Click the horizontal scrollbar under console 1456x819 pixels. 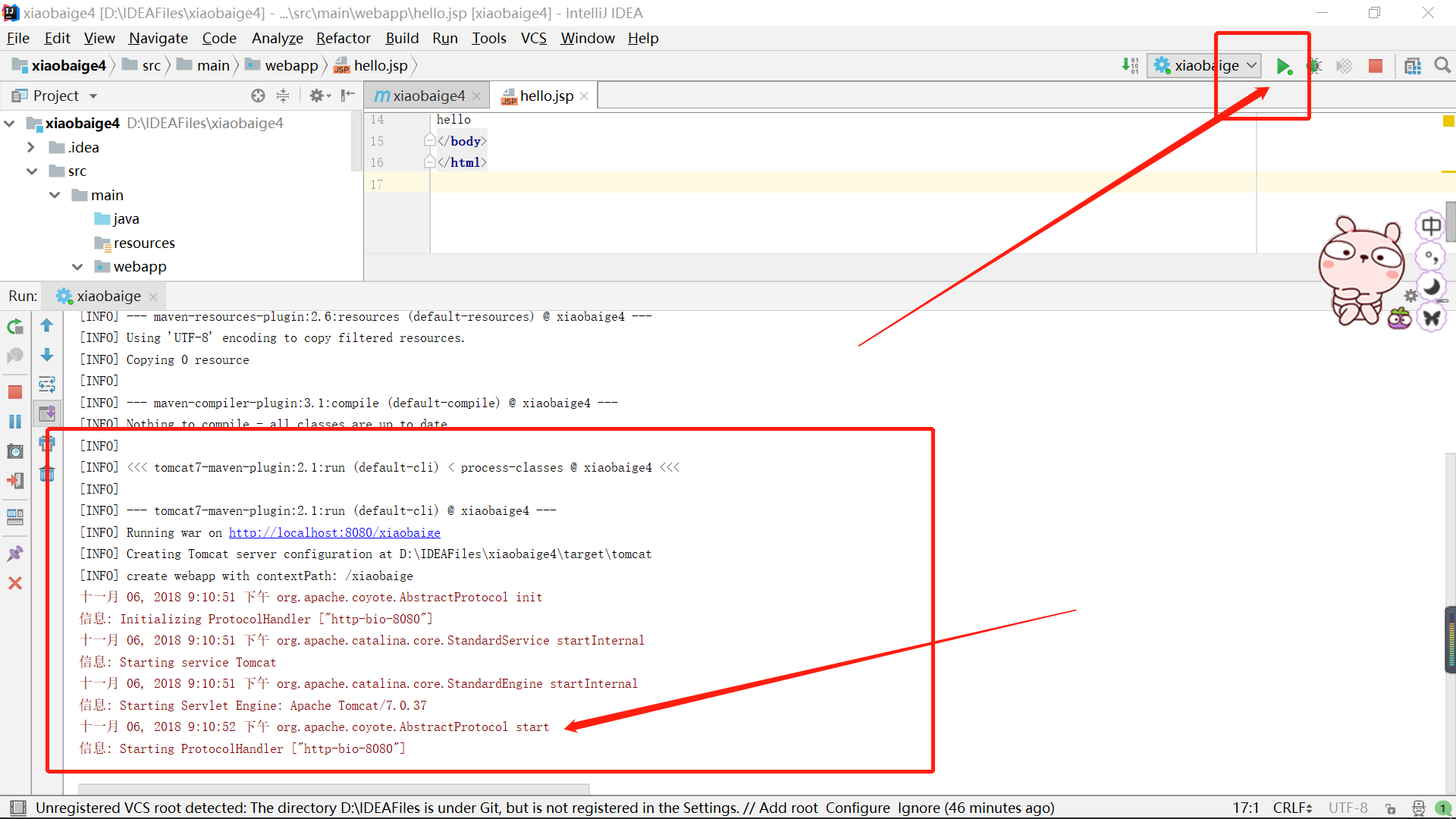pyautogui.click(x=334, y=788)
